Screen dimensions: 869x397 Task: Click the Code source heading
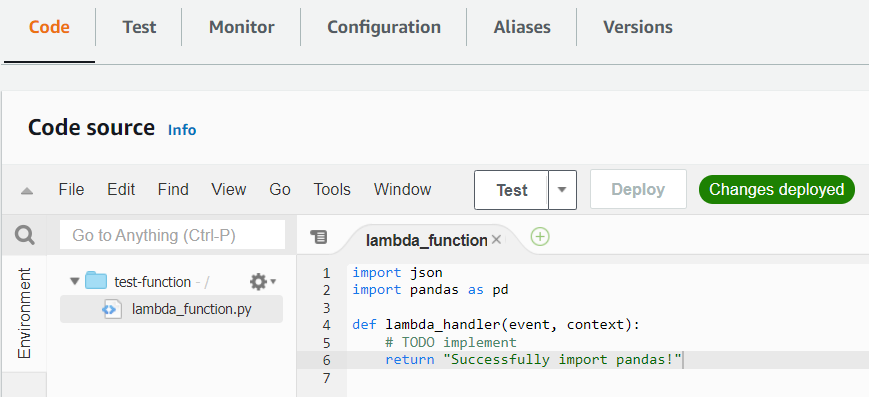91,128
